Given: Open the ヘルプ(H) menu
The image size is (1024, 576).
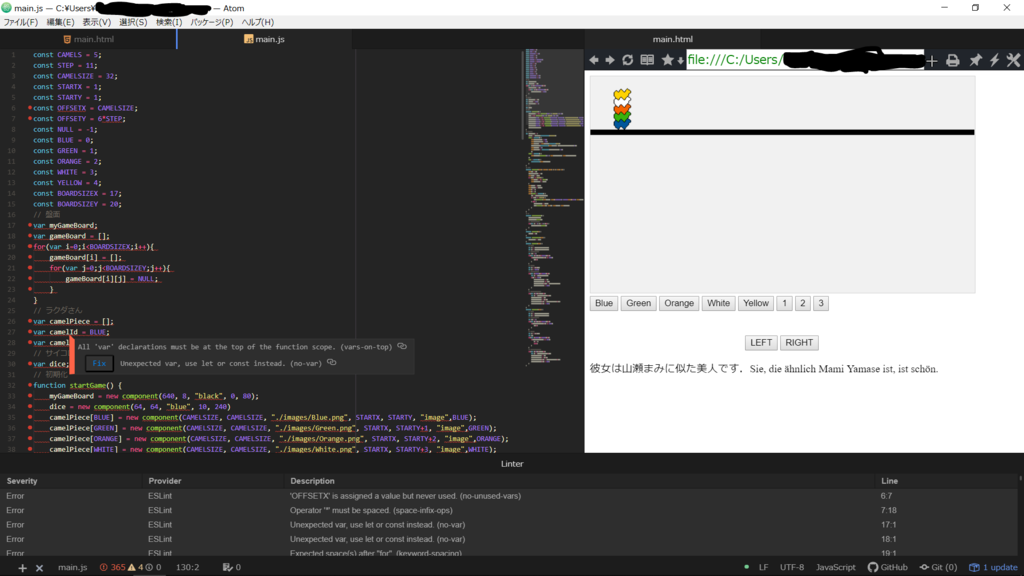Looking at the screenshot, I should 258,22.
